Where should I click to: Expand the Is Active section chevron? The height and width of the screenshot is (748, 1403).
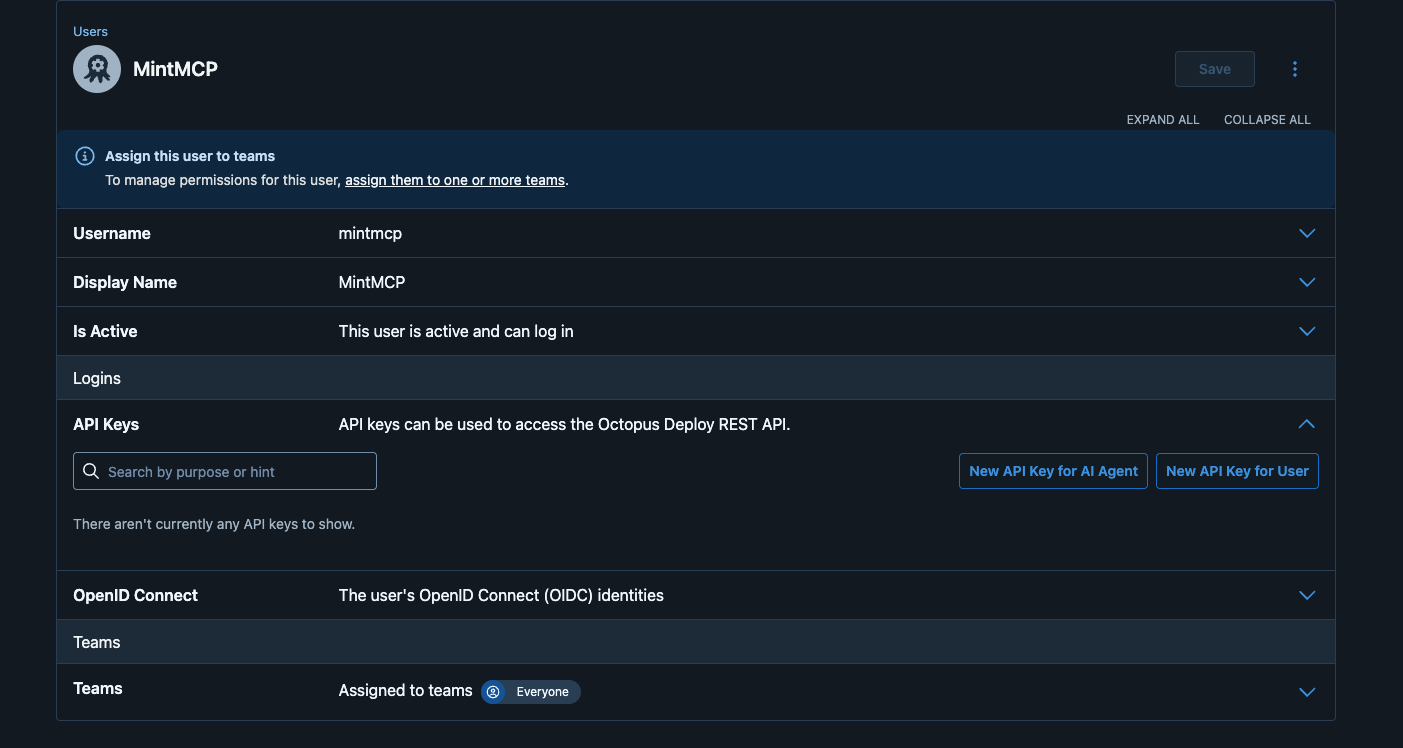1306,331
